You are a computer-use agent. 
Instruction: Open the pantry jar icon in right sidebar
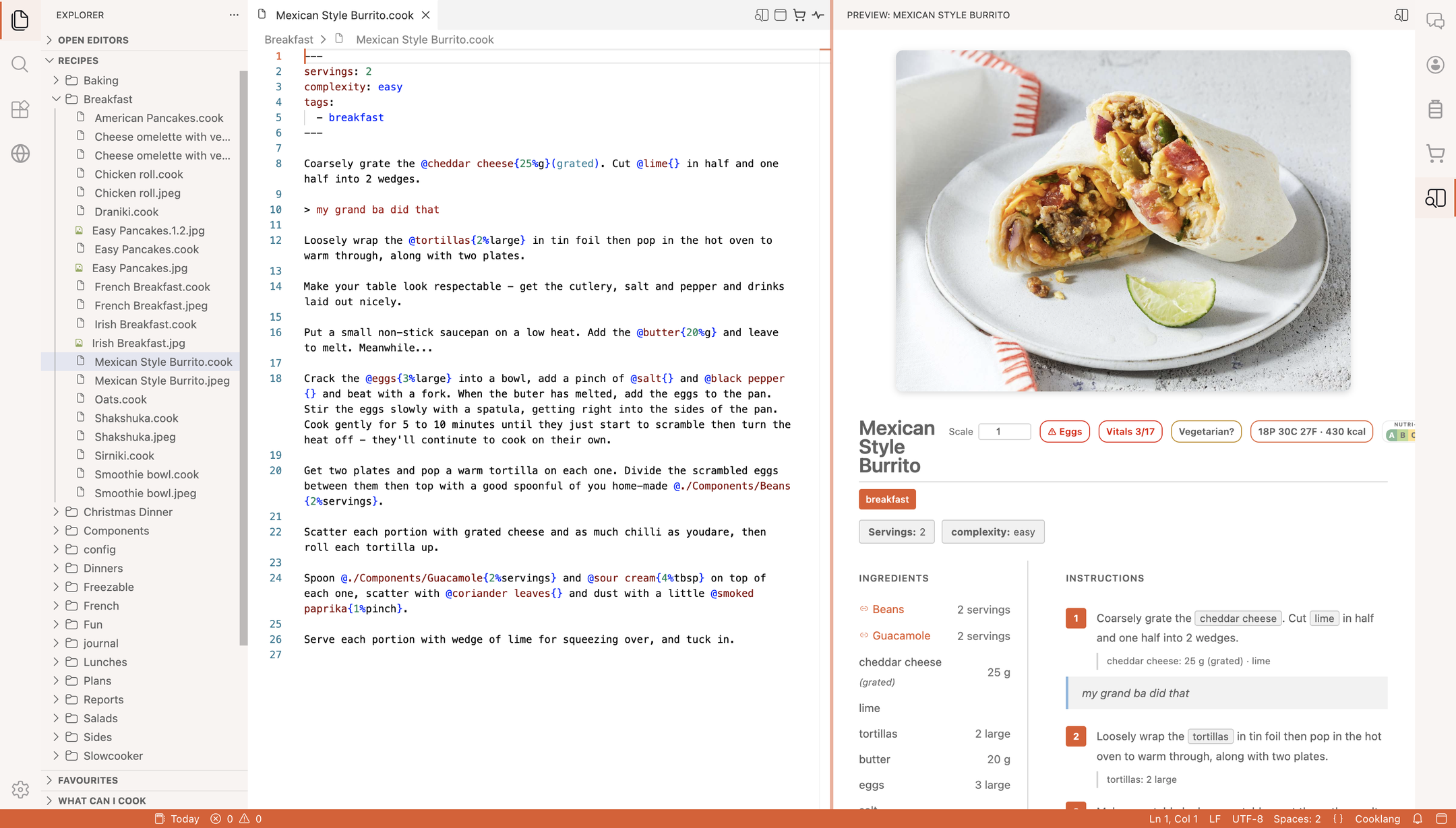pyautogui.click(x=1436, y=108)
